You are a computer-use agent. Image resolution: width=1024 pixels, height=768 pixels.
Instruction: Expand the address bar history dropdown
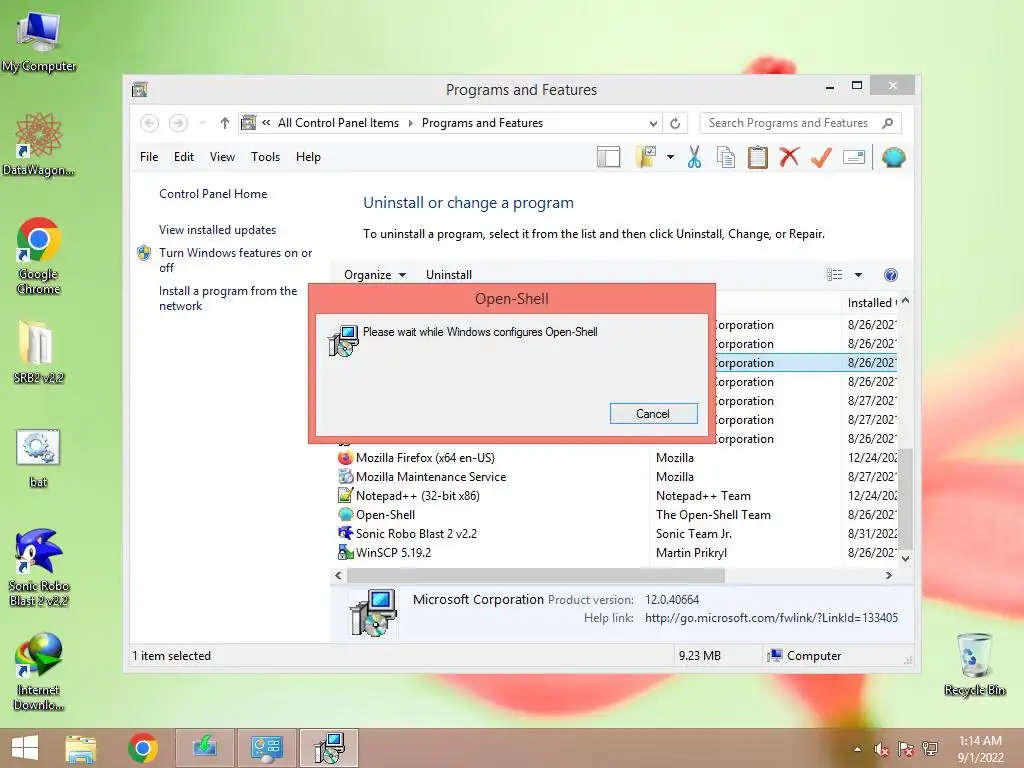click(x=653, y=123)
